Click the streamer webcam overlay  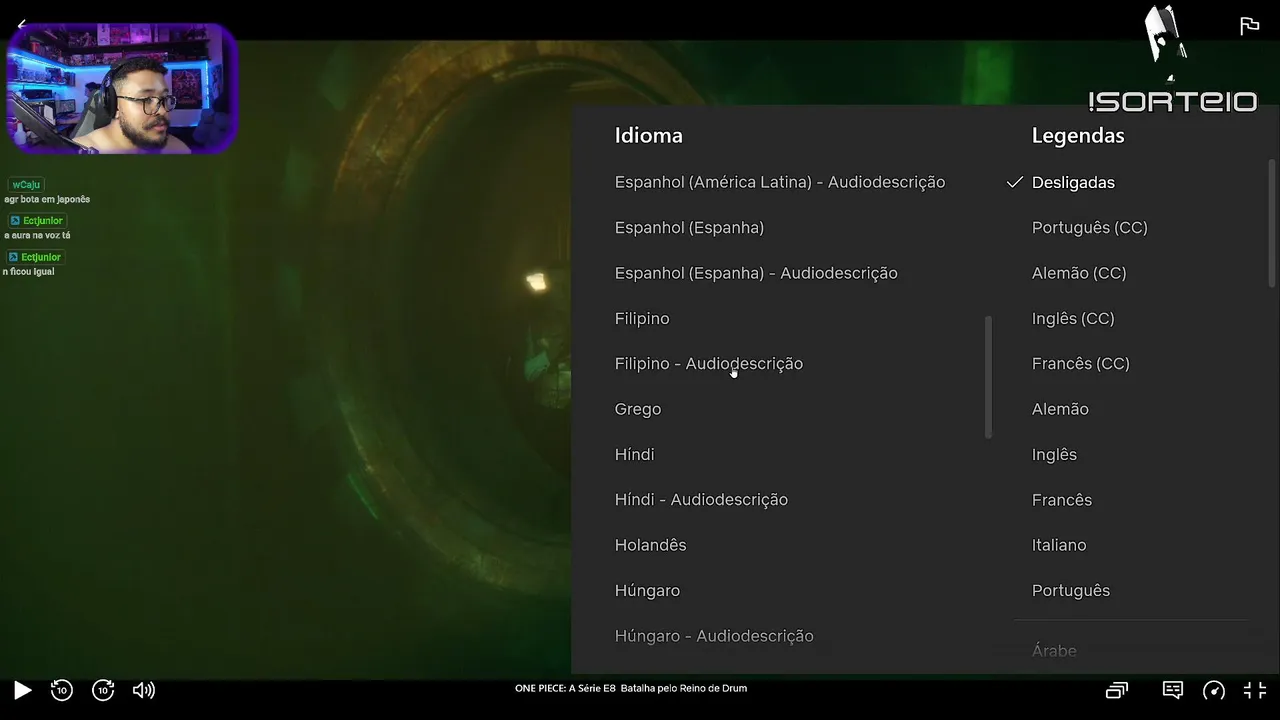122,88
